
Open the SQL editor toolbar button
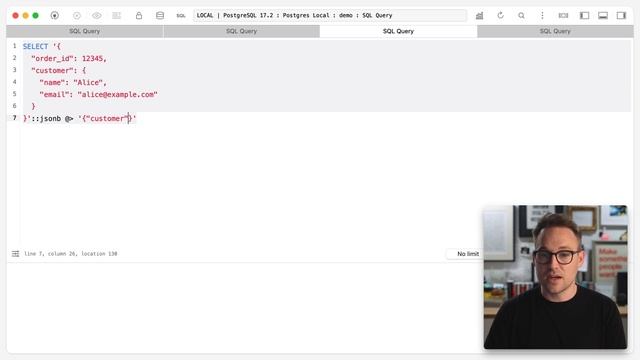pos(181,16)
